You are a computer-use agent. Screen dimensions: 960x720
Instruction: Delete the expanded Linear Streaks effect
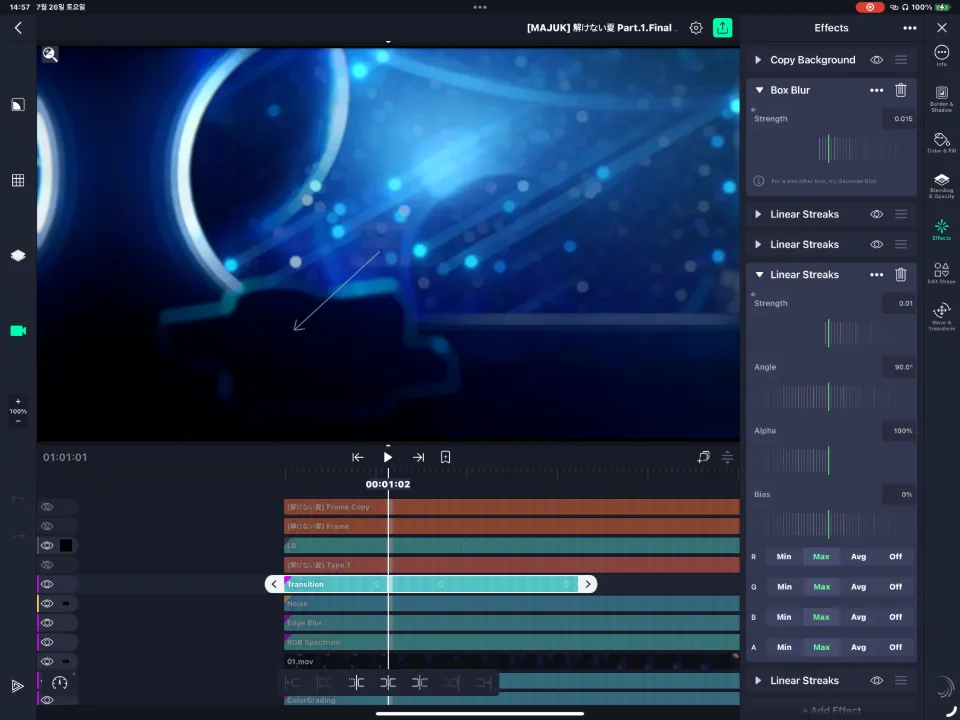click(x=901, y=274)
